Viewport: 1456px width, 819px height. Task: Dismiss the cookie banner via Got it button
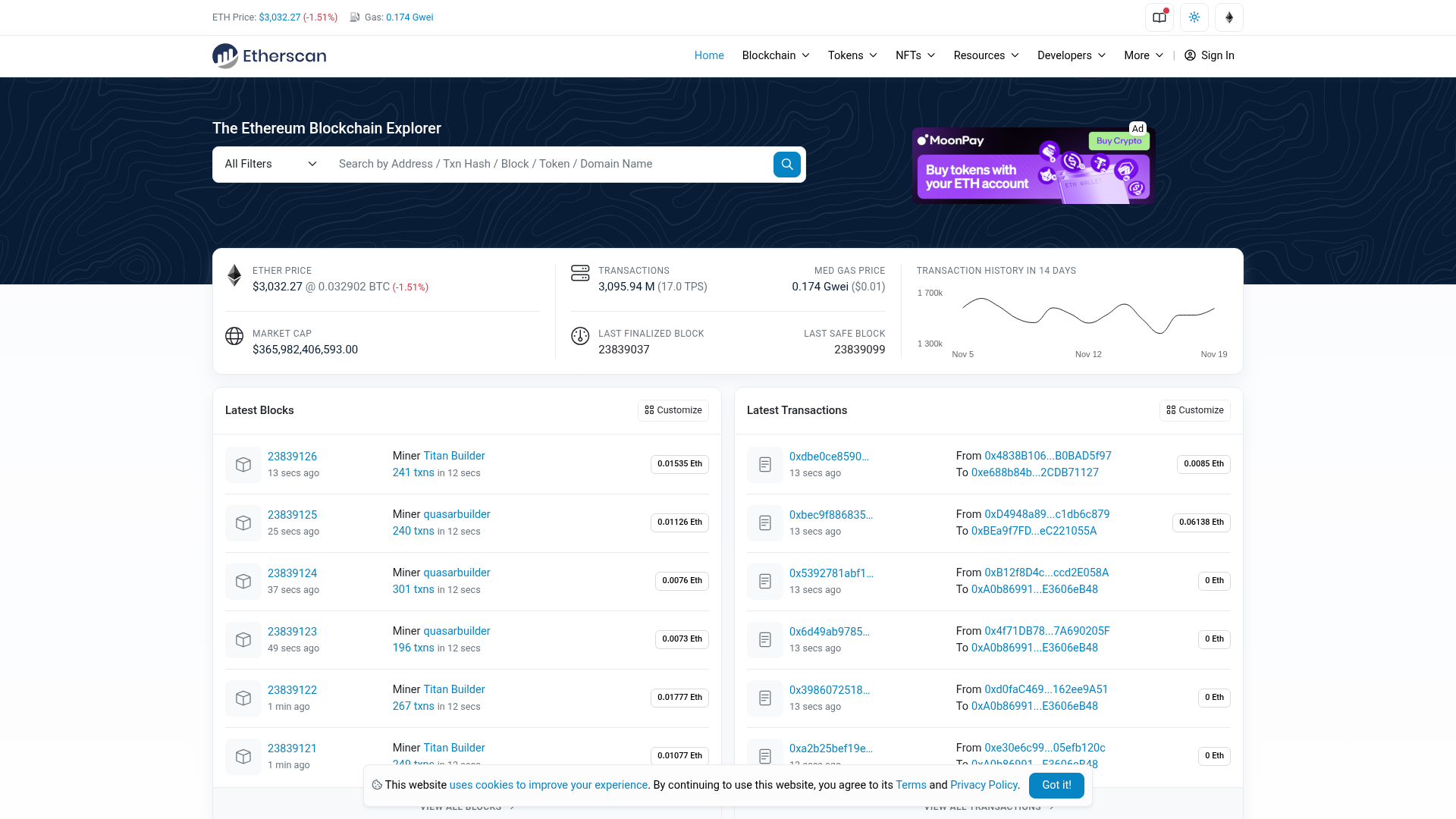pos(1056,786)
